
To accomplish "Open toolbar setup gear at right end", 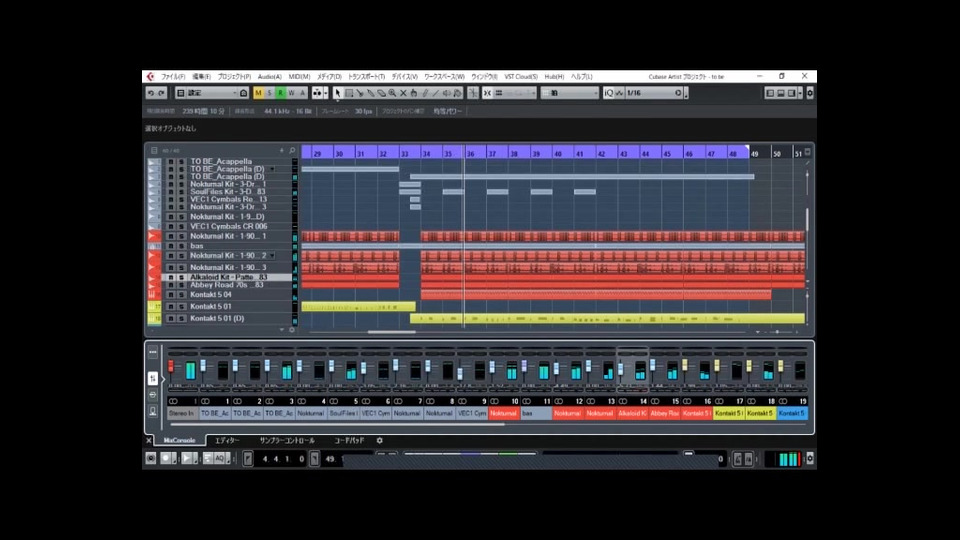I will 809,93.
